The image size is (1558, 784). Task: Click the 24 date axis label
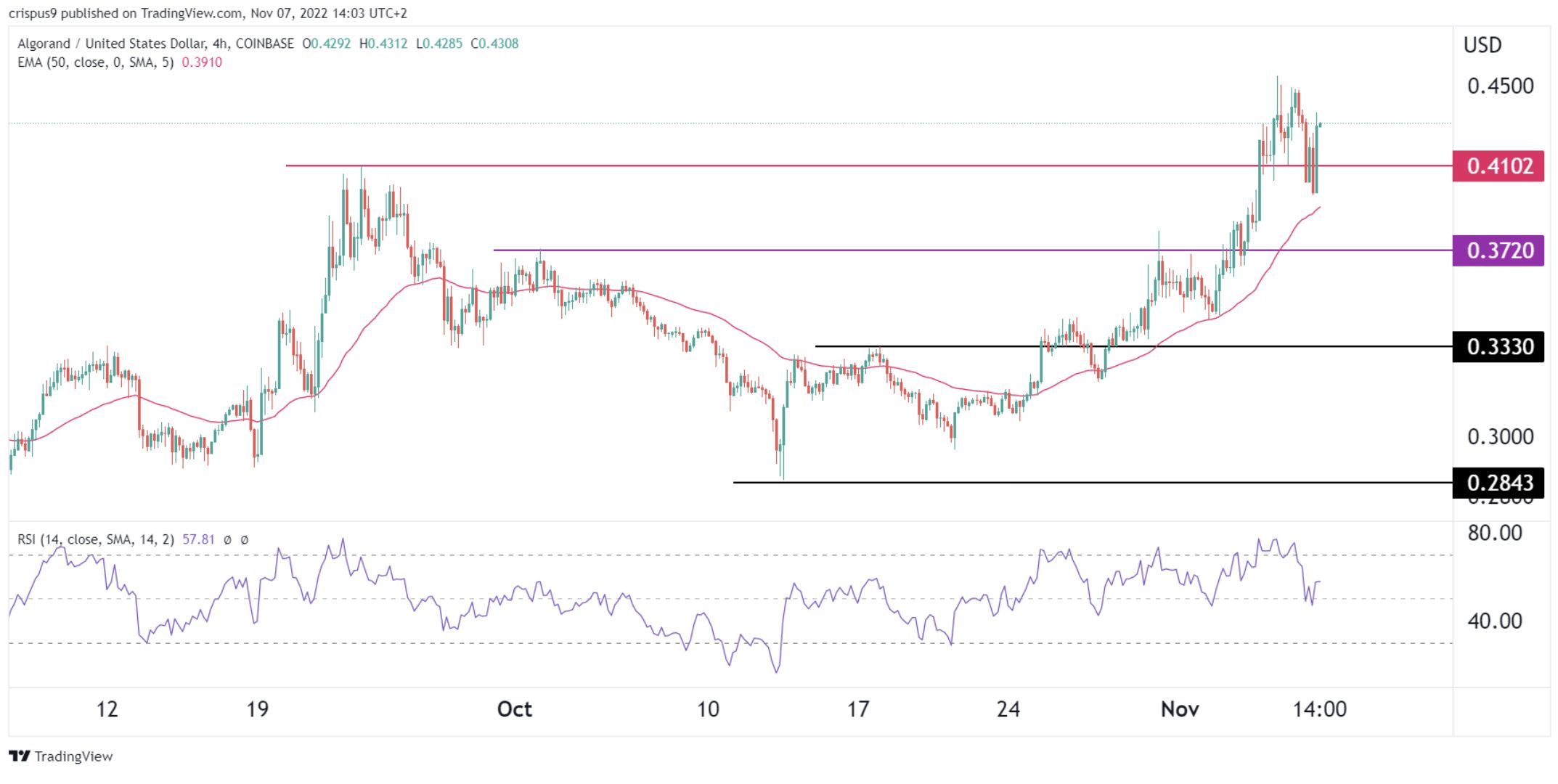coord(1008,709)
